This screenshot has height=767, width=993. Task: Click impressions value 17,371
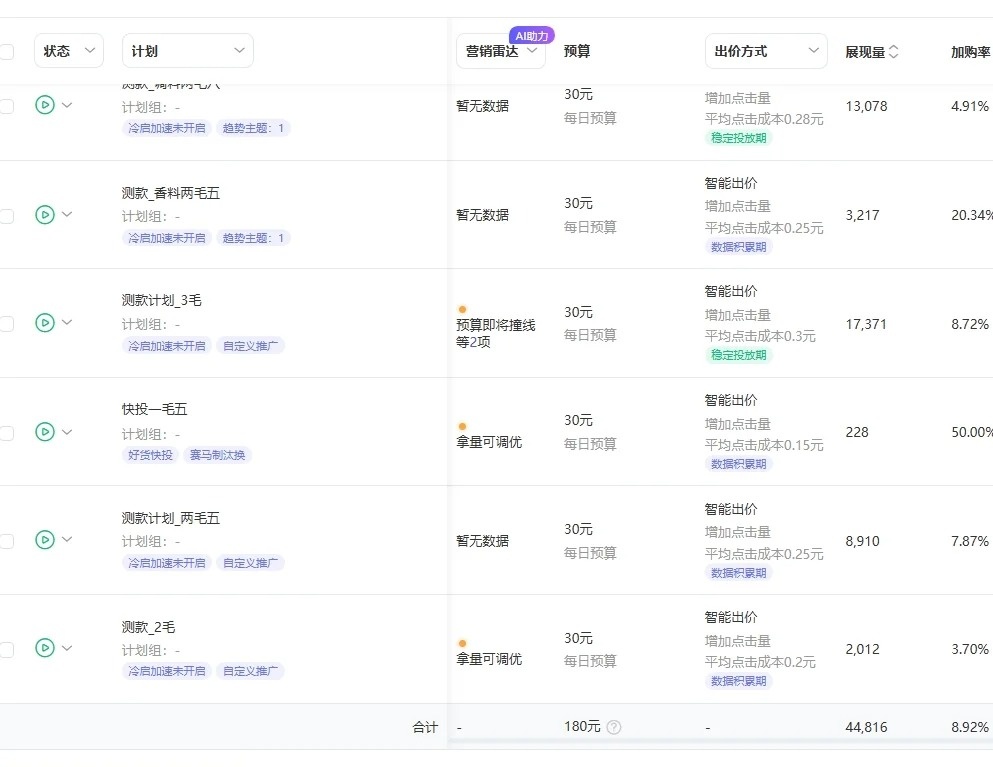coord(866,324)
